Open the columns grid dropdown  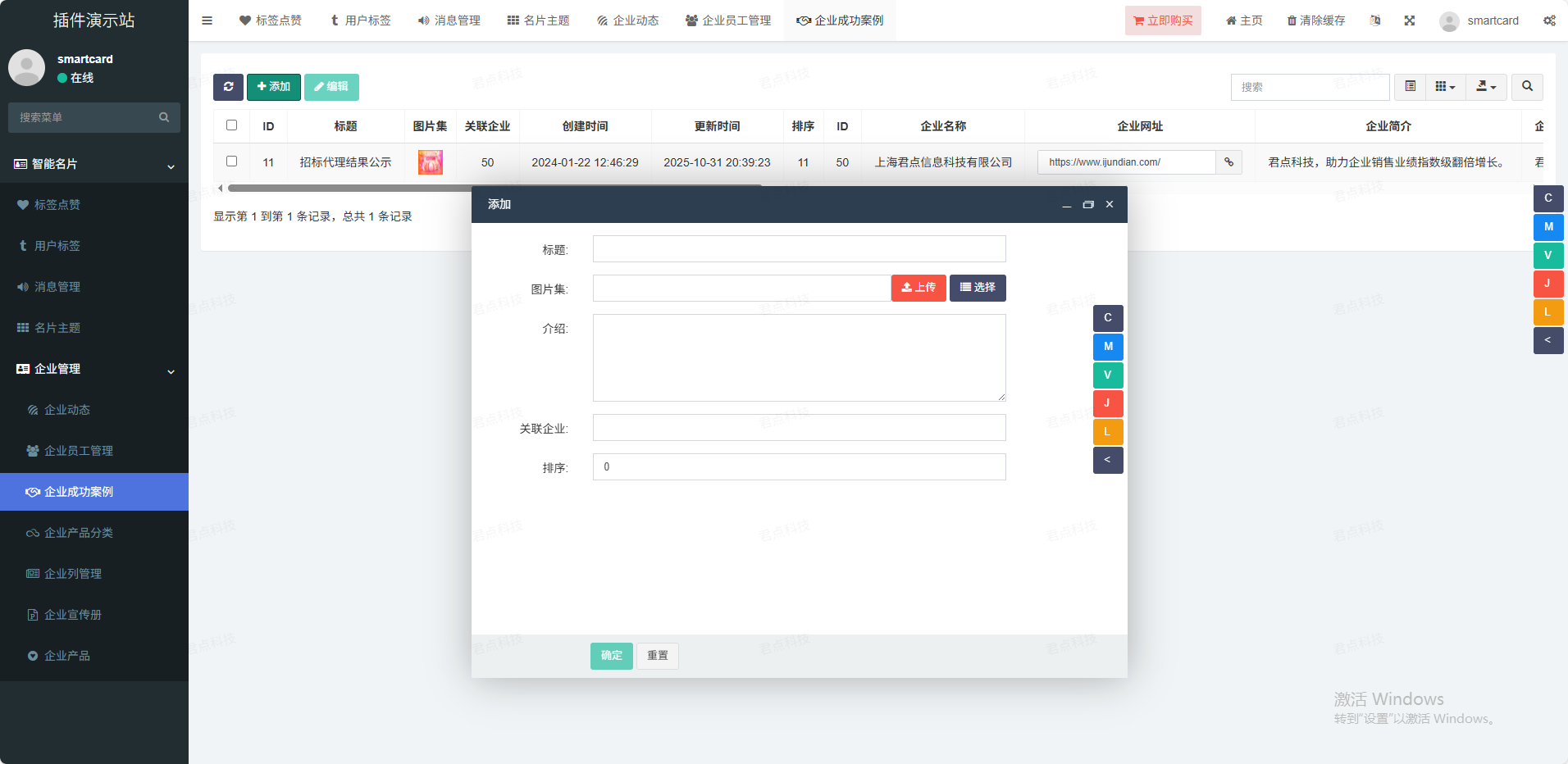coord(1445,87)
